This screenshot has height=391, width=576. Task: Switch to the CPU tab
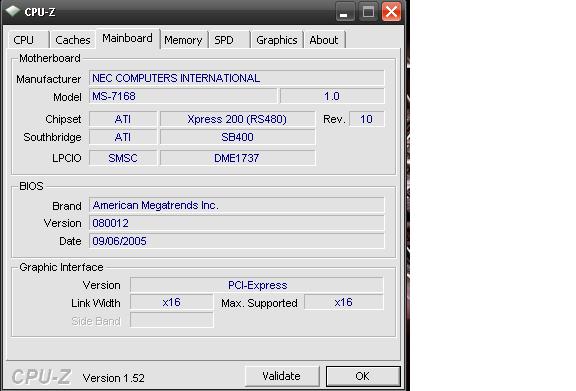point(28,40)
